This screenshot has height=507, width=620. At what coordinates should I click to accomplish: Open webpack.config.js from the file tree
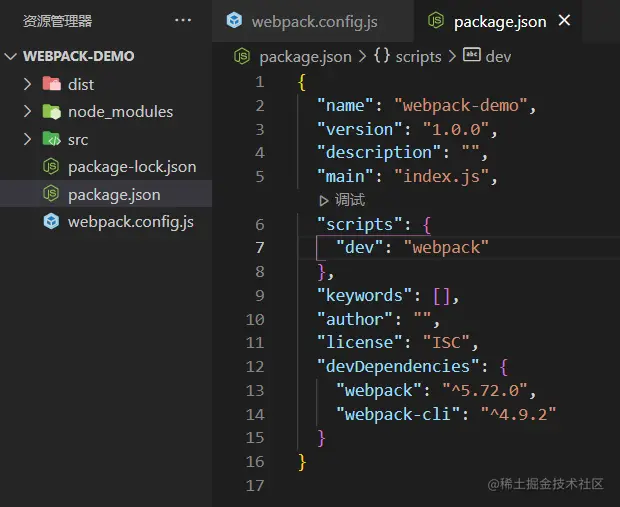(x=106, y=221)
